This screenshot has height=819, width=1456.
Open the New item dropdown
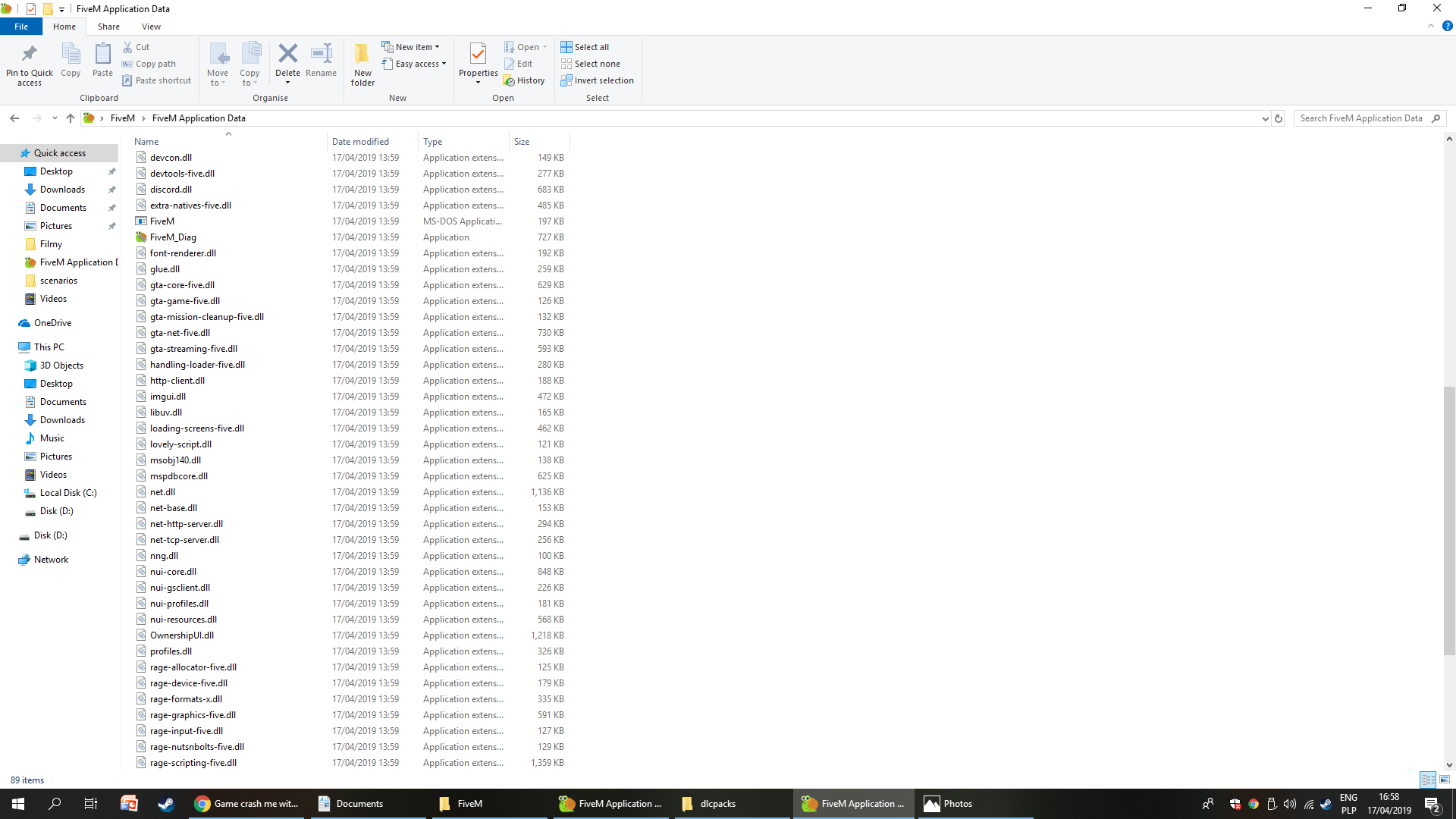410,47
